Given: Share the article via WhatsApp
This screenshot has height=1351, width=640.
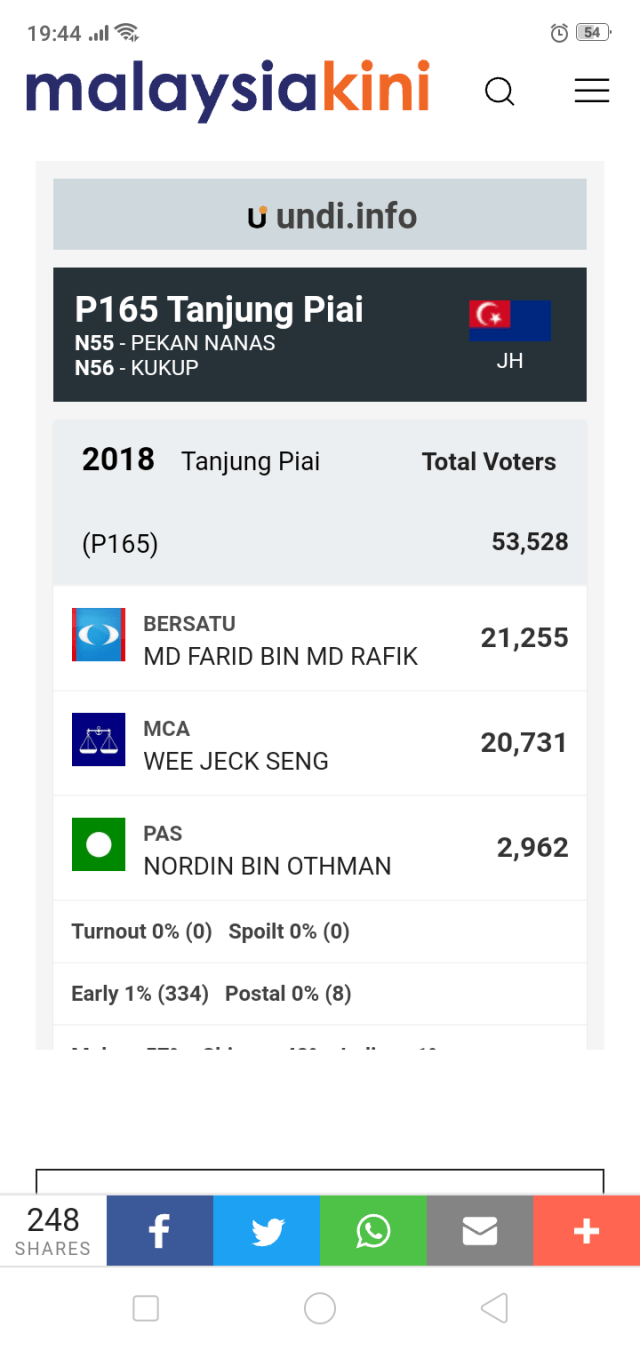Looking at the screenshot, I should pyautogui.click(x=373, y=1231).
